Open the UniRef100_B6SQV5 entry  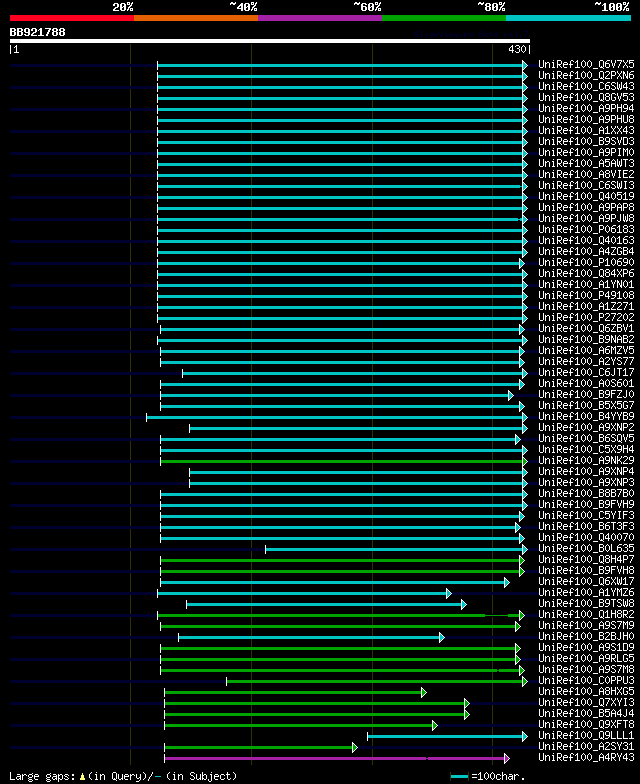pos(586,438)
